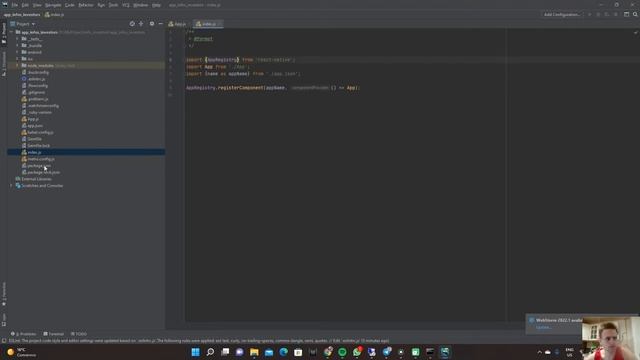Switch to the App.js editor tab
This screenshot has height=360, width=640.
point(178,24)
